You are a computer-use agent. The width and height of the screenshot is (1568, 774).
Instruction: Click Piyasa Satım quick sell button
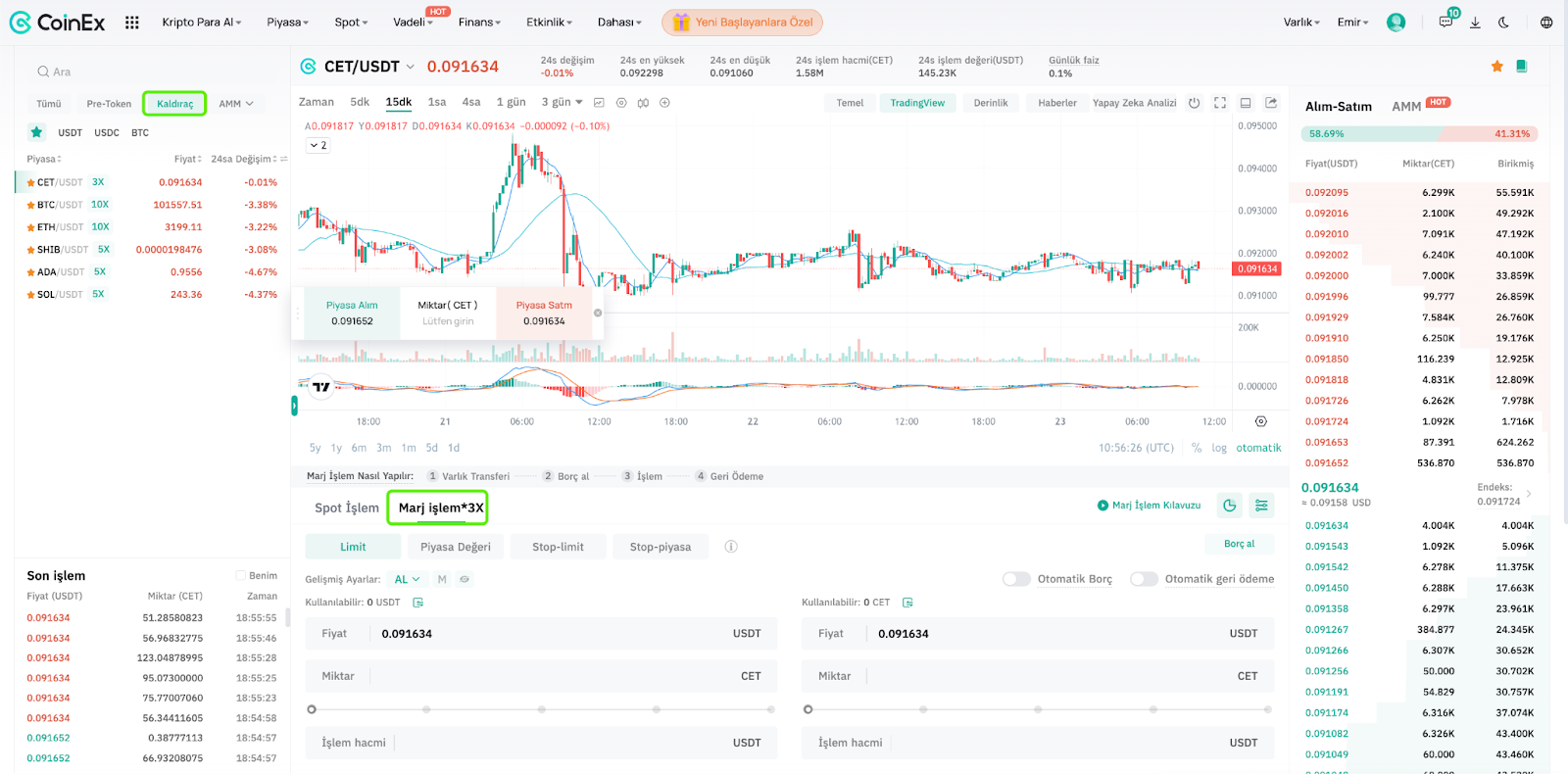pos(544,313)
